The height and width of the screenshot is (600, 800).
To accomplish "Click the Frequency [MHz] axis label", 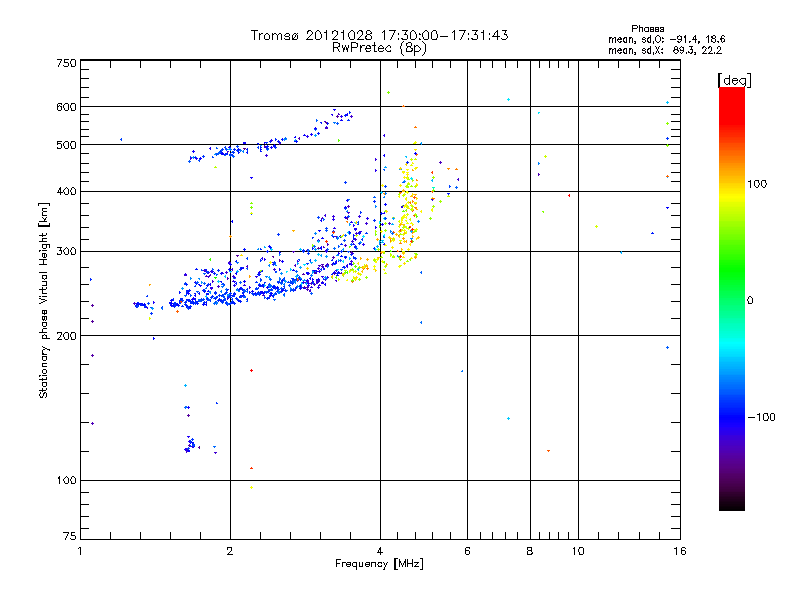I will coord(379,564).
